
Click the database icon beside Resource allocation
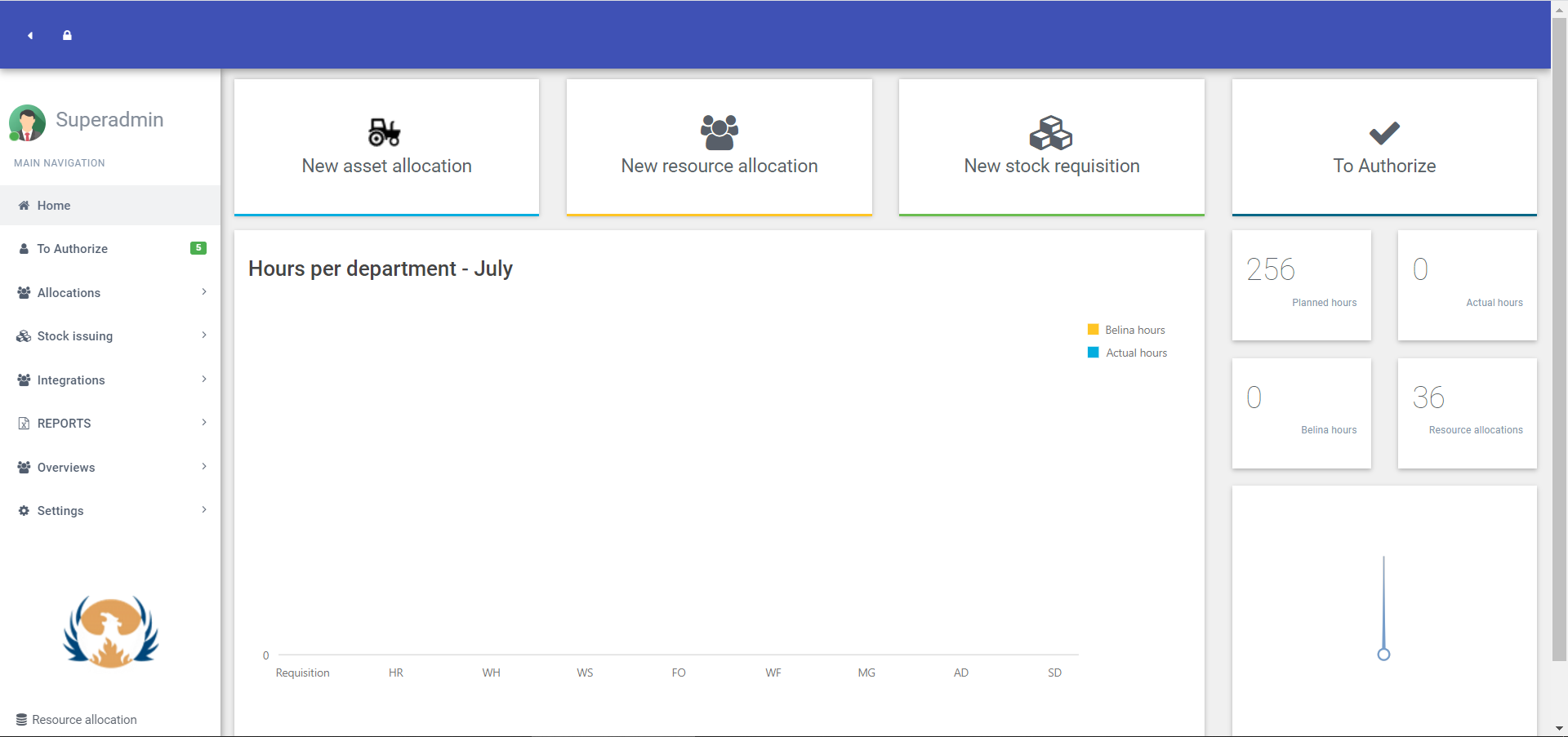coord(21,720)
